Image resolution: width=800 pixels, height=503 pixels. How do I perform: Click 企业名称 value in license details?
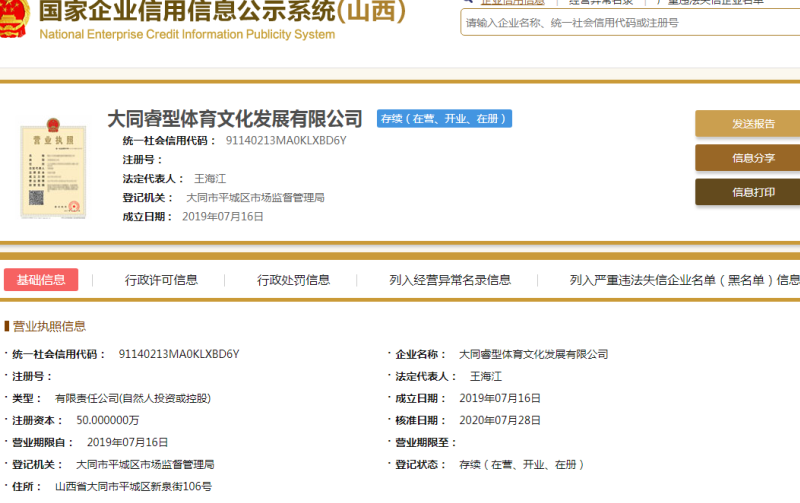tap(534, 355)
